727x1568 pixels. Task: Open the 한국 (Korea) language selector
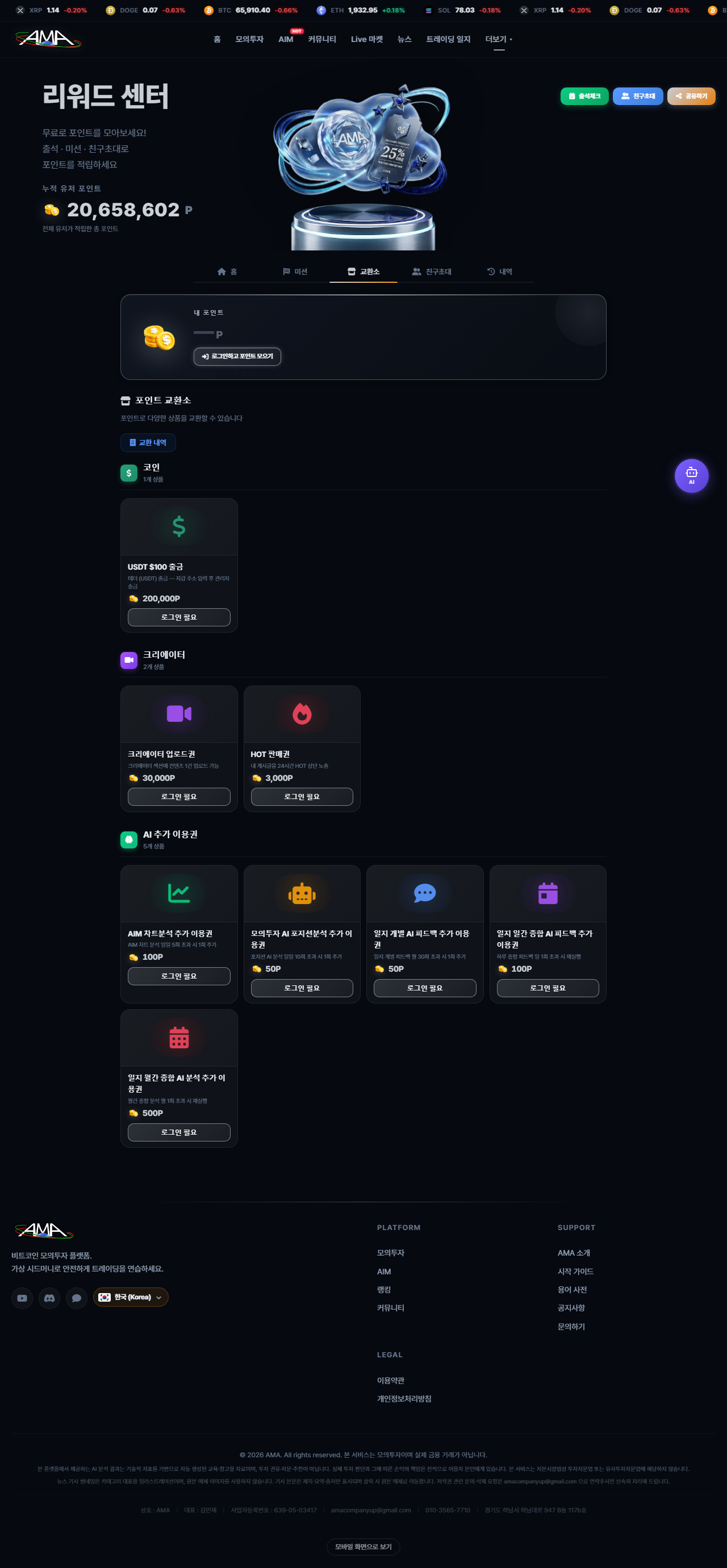pos(131,1297)
